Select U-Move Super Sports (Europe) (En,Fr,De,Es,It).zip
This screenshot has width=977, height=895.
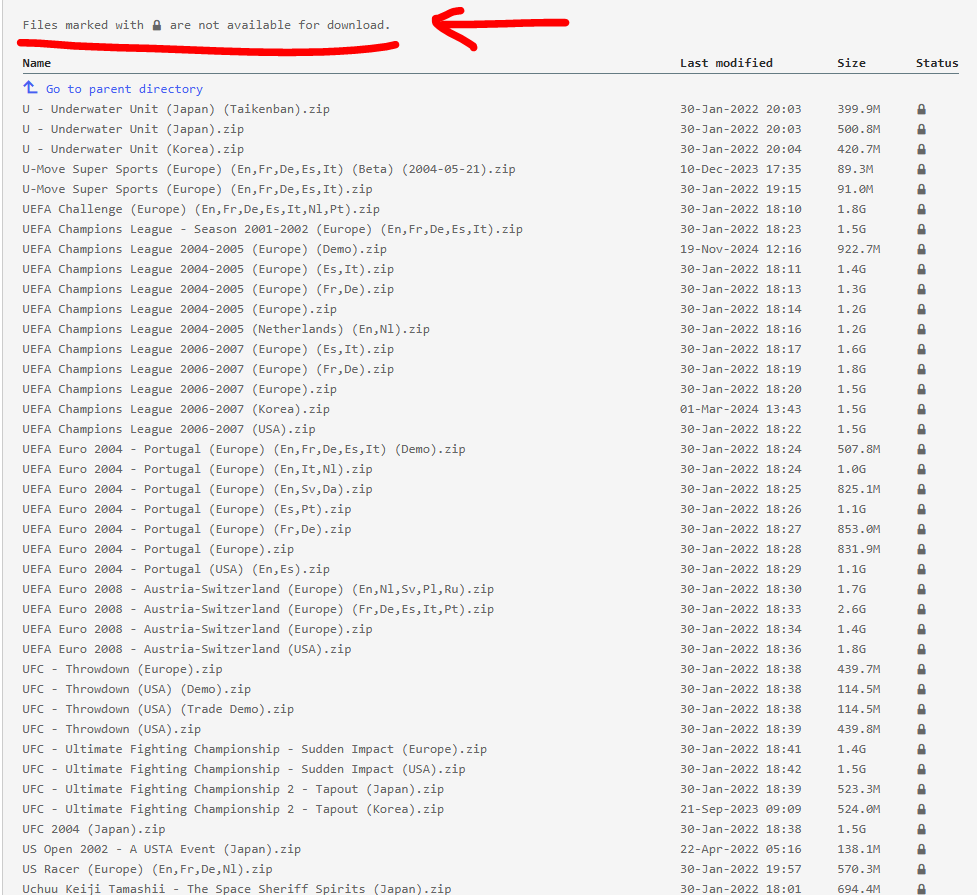click(198, 189)
